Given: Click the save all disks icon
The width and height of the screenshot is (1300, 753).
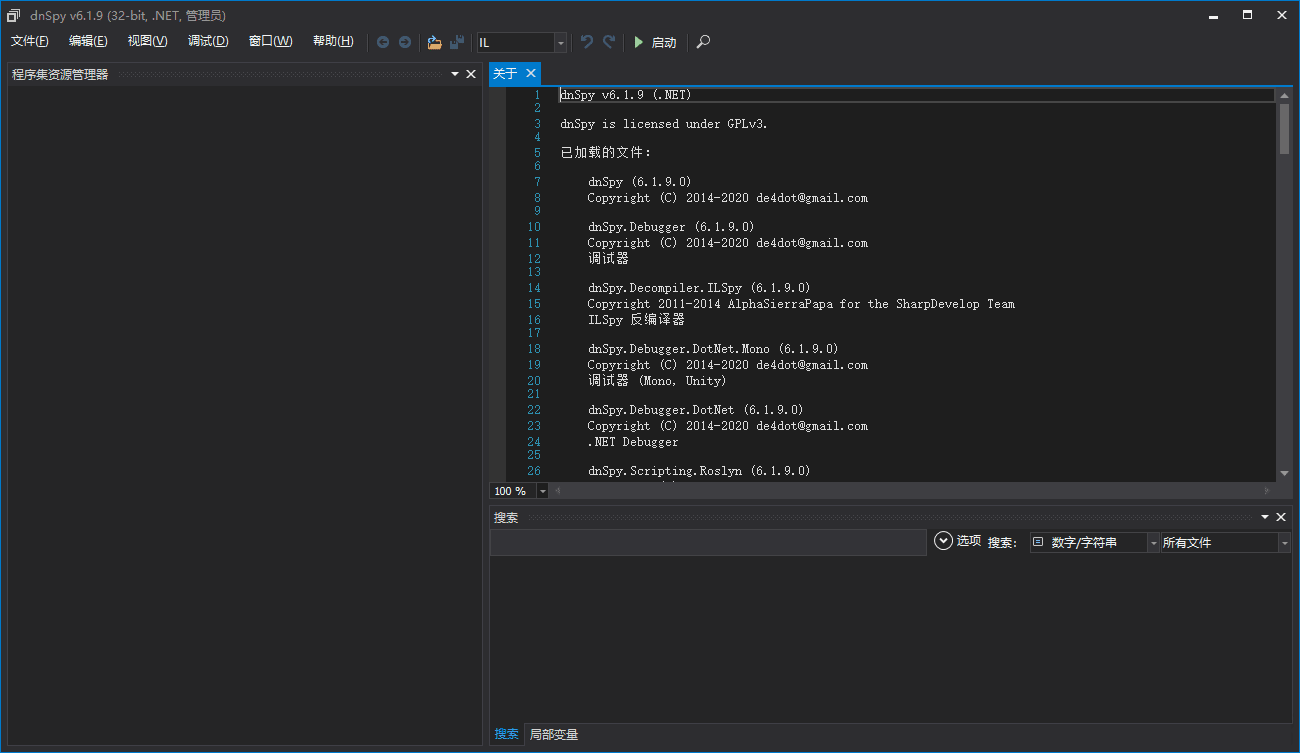Looking at the screenshot, I should (457, 42).
